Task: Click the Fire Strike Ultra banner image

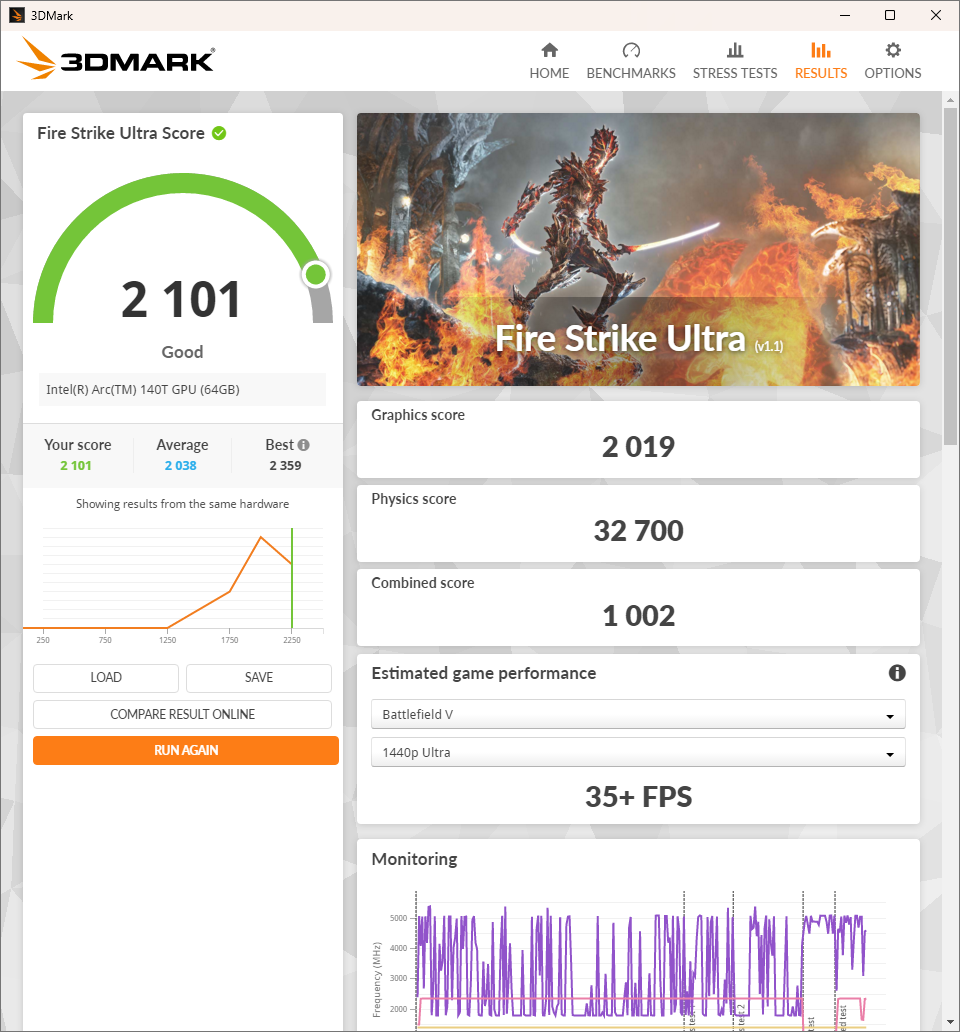Action: click(x=638, y=249)
